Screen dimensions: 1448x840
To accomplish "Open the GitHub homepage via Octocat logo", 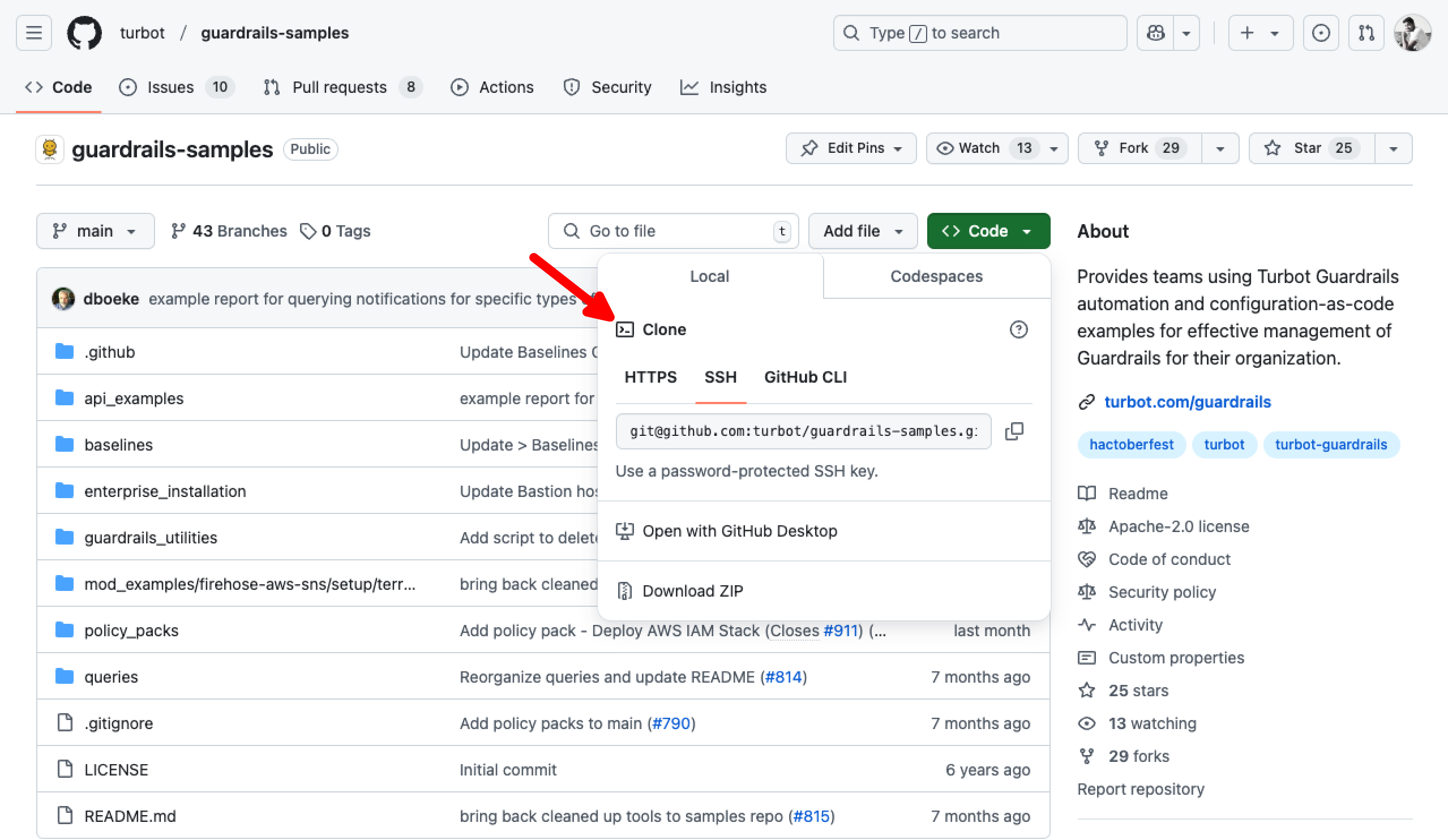I will pyautogui.click(x=84, y=33).
